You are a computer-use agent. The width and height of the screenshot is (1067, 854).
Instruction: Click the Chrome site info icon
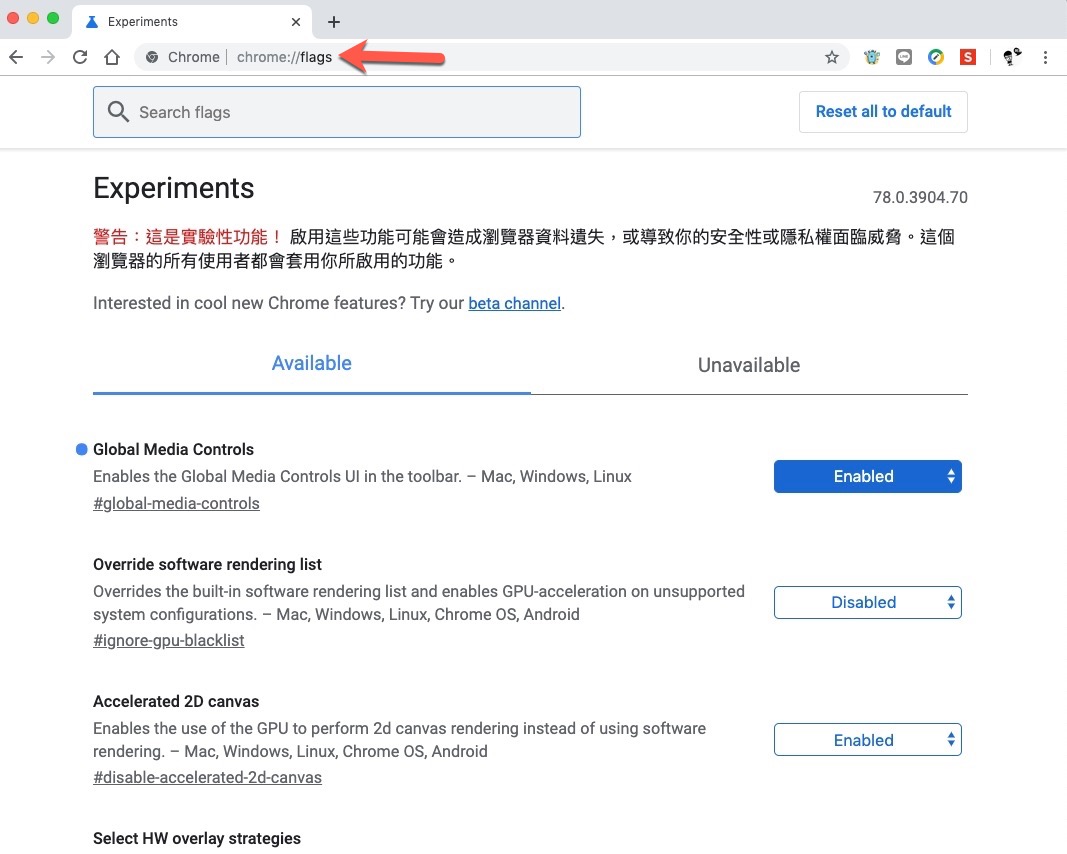[152, 57]
